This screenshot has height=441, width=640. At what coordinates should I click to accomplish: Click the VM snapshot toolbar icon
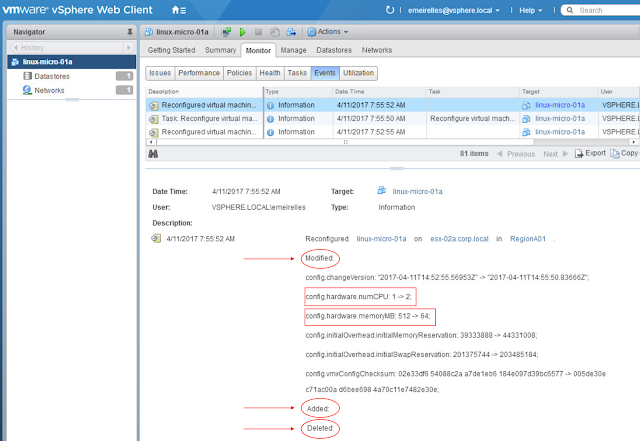tap(275, 32)
